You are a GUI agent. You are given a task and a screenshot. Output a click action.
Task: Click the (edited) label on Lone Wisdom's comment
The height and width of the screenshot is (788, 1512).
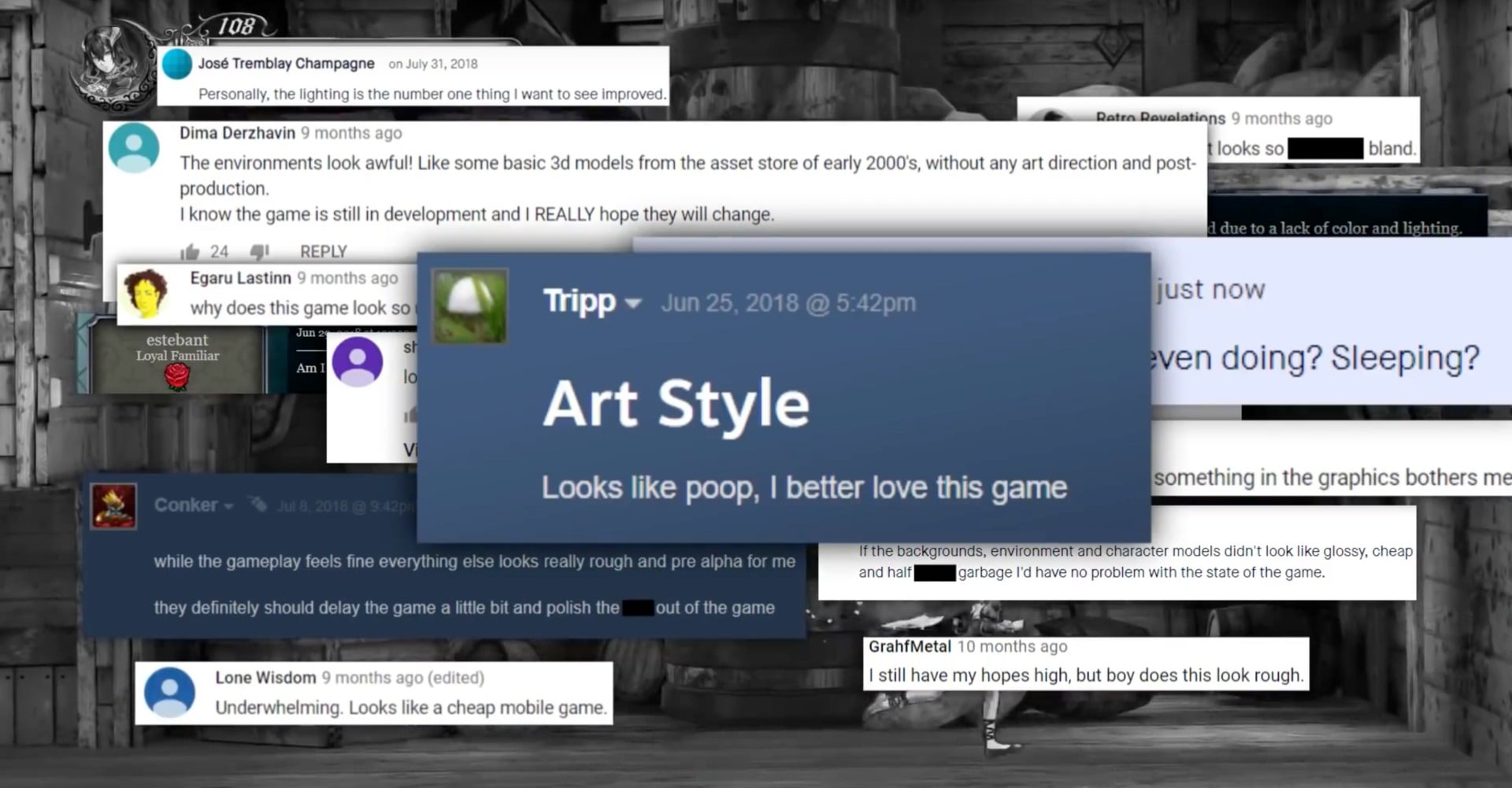pyautogui.click(x=458, y=677)
